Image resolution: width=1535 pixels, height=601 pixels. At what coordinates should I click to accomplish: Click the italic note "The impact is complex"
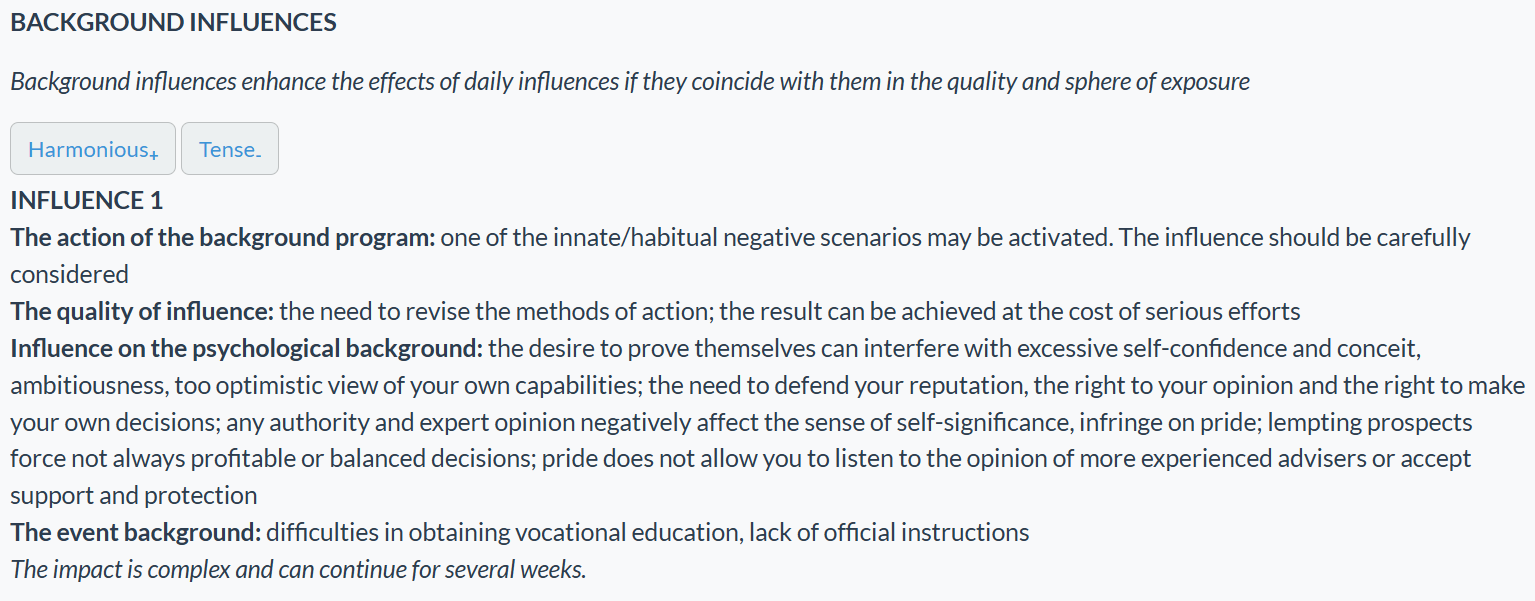tap(298, 570)
